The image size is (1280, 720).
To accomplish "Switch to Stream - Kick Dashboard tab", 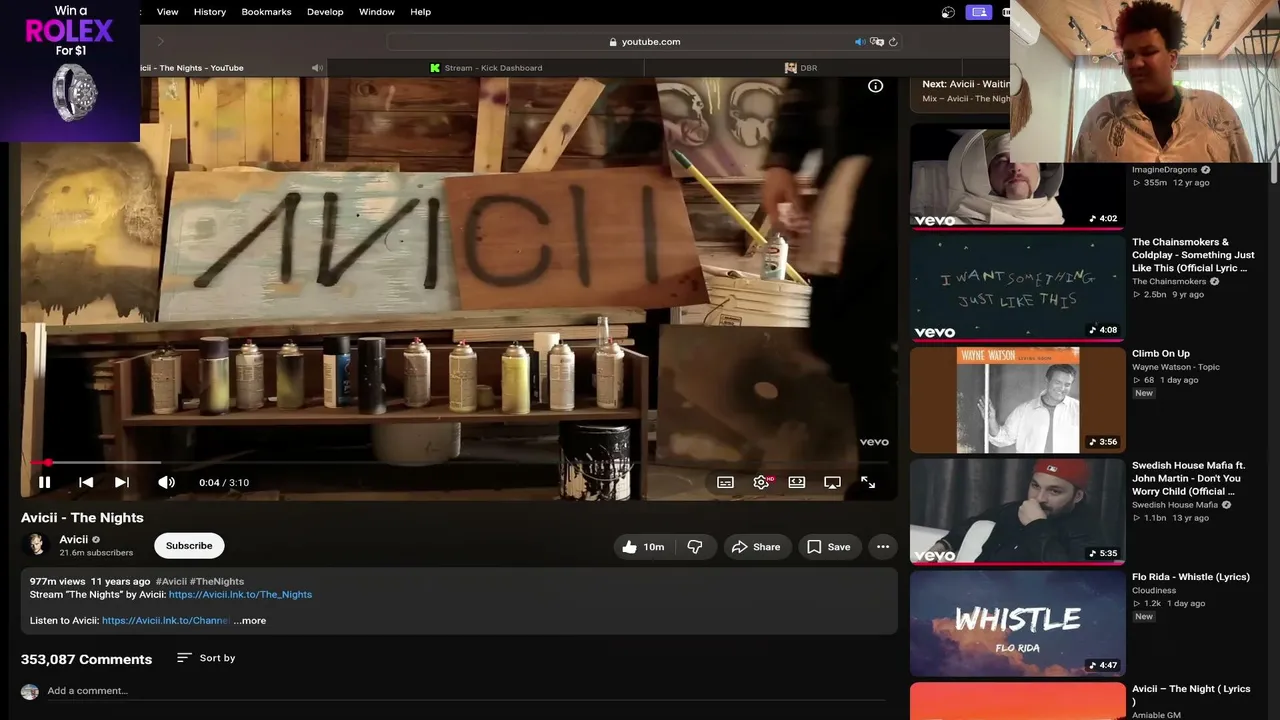I will (486, 68).
